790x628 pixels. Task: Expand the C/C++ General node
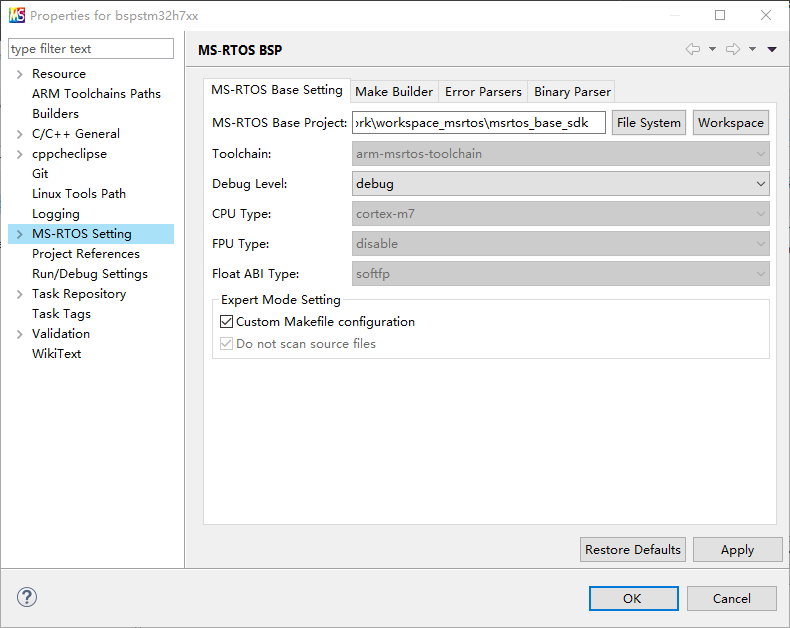pos(19,134)
